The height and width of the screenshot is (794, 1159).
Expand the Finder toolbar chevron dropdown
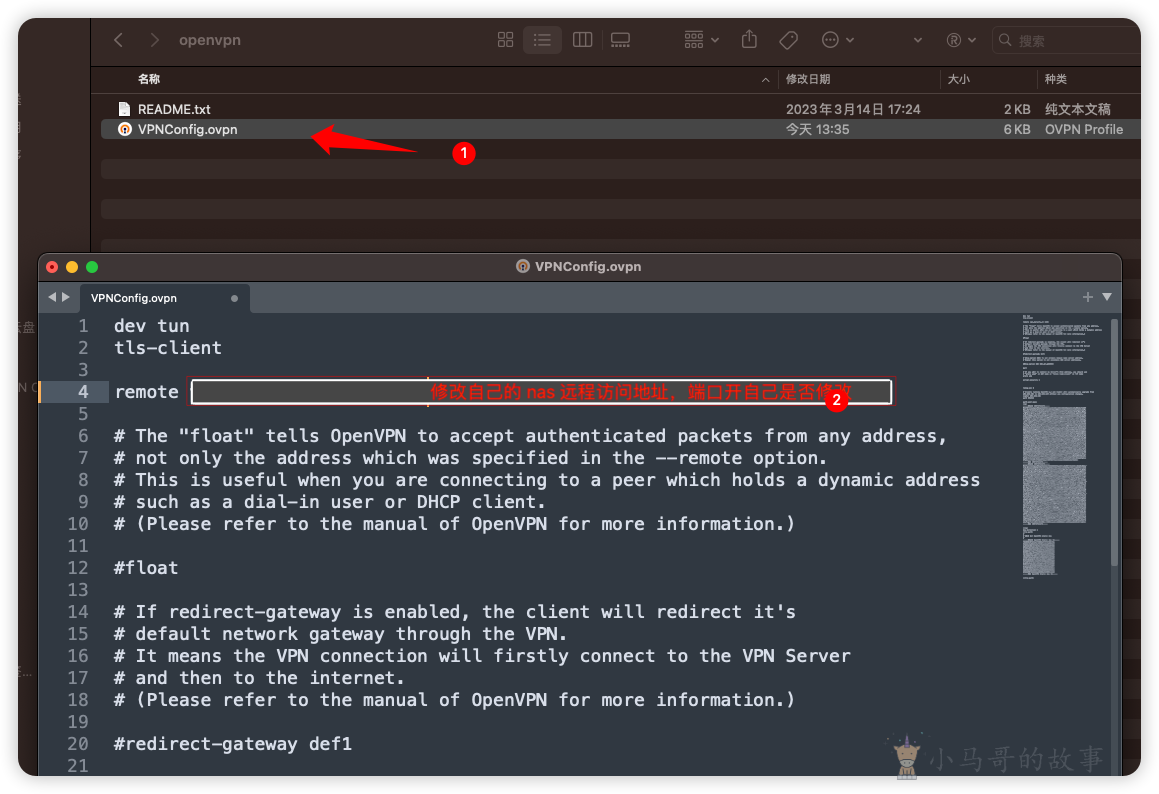(x=918, y=40)
